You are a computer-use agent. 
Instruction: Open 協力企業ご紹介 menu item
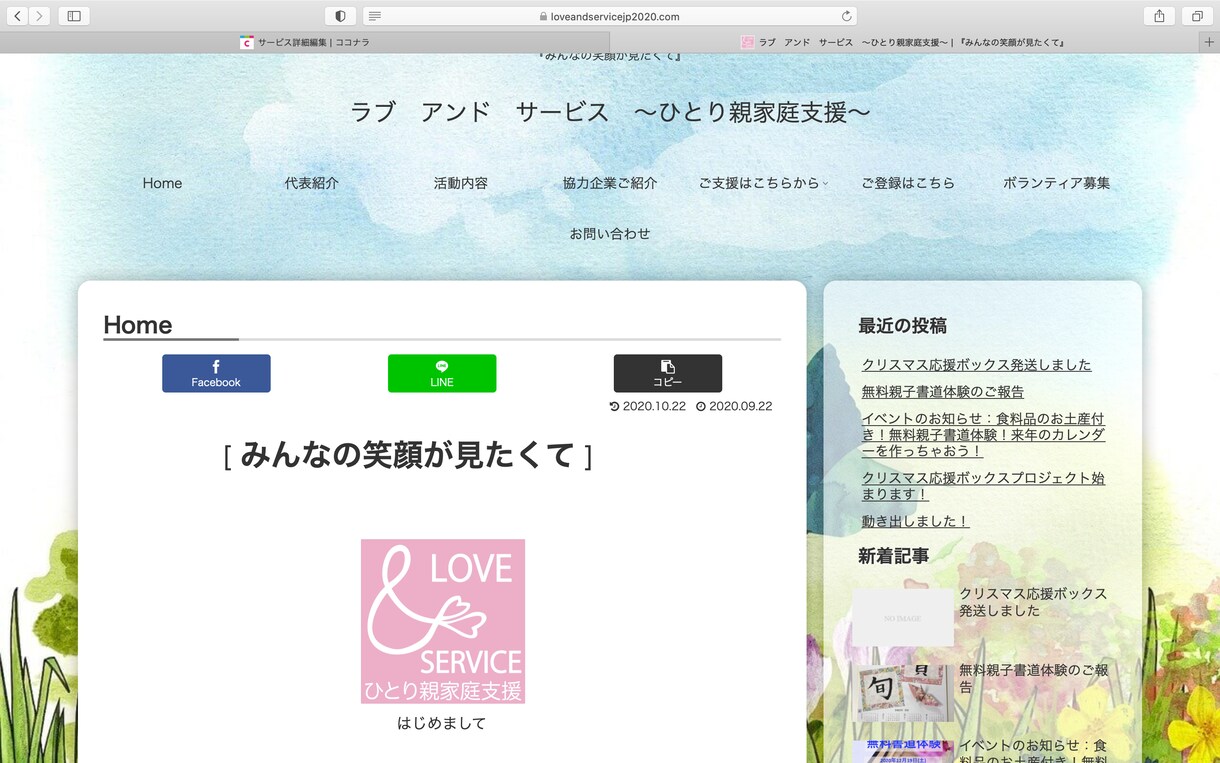pyautogui.click(x=610, y=183)
